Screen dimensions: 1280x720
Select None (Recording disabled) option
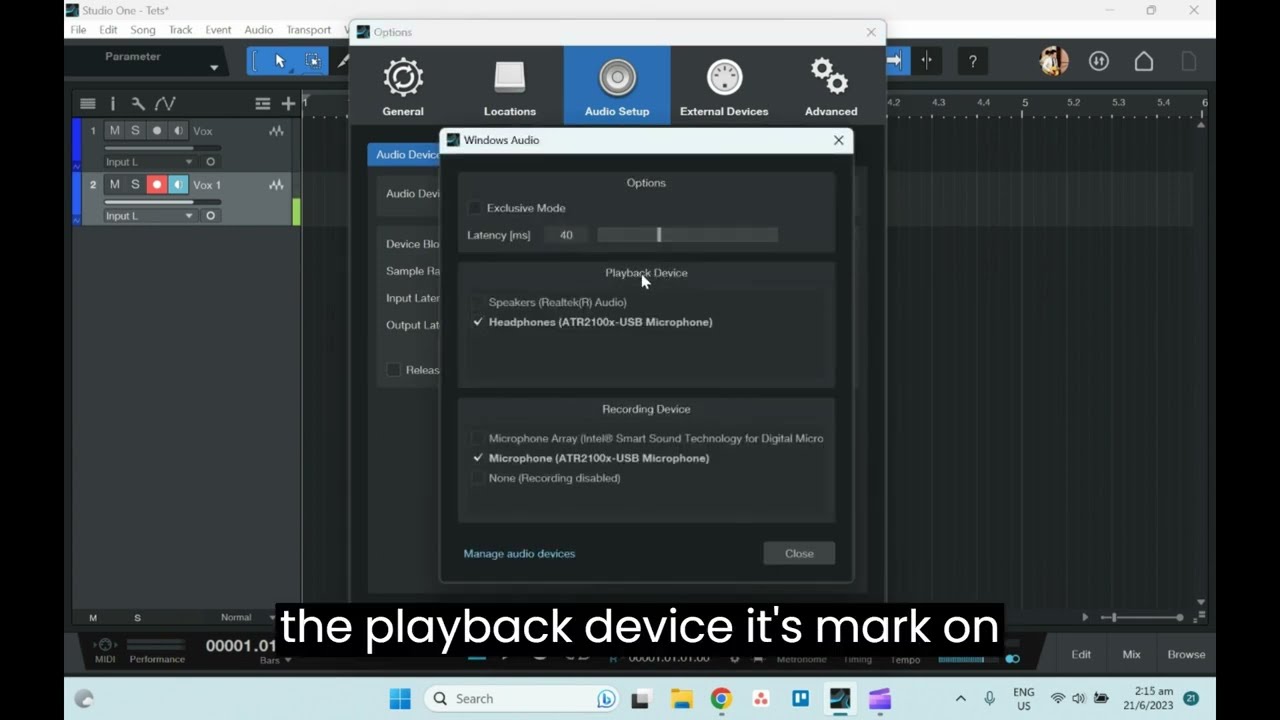coord(554,478)
